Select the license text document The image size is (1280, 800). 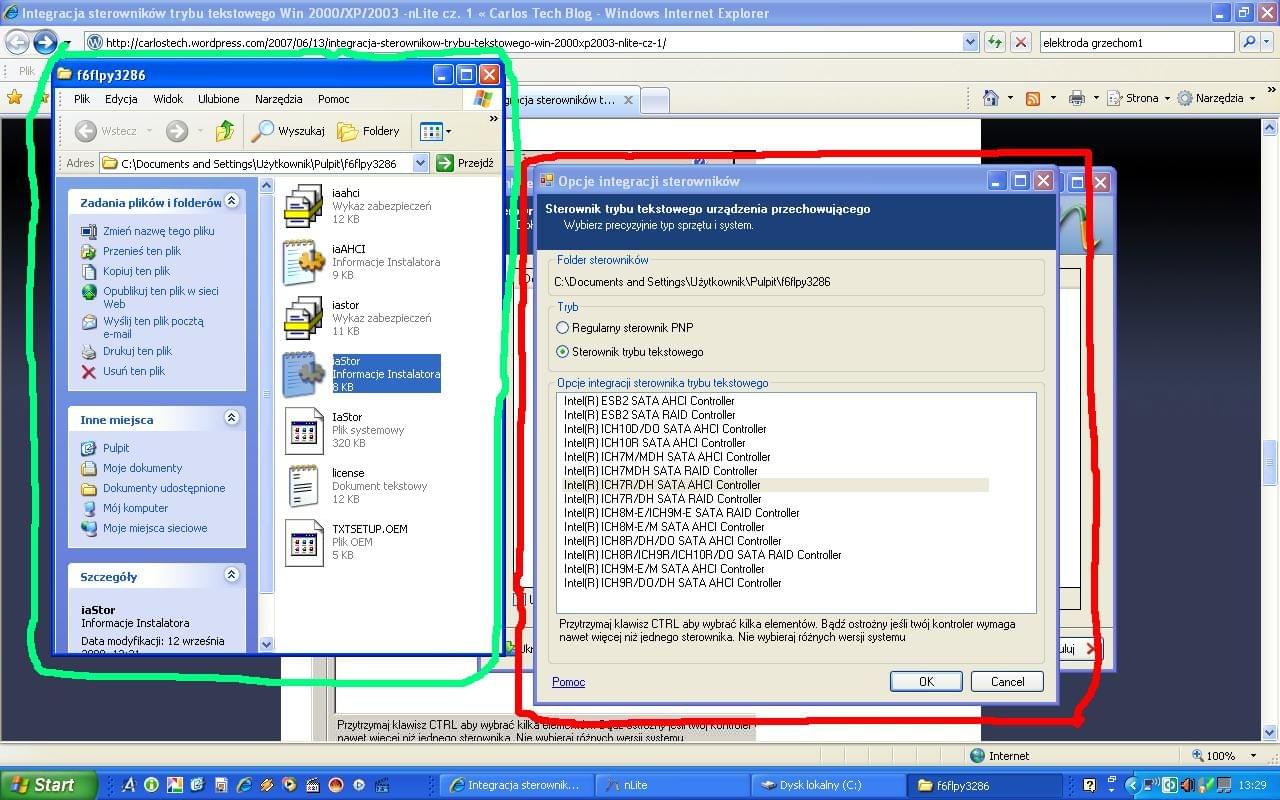coord(303,486)
